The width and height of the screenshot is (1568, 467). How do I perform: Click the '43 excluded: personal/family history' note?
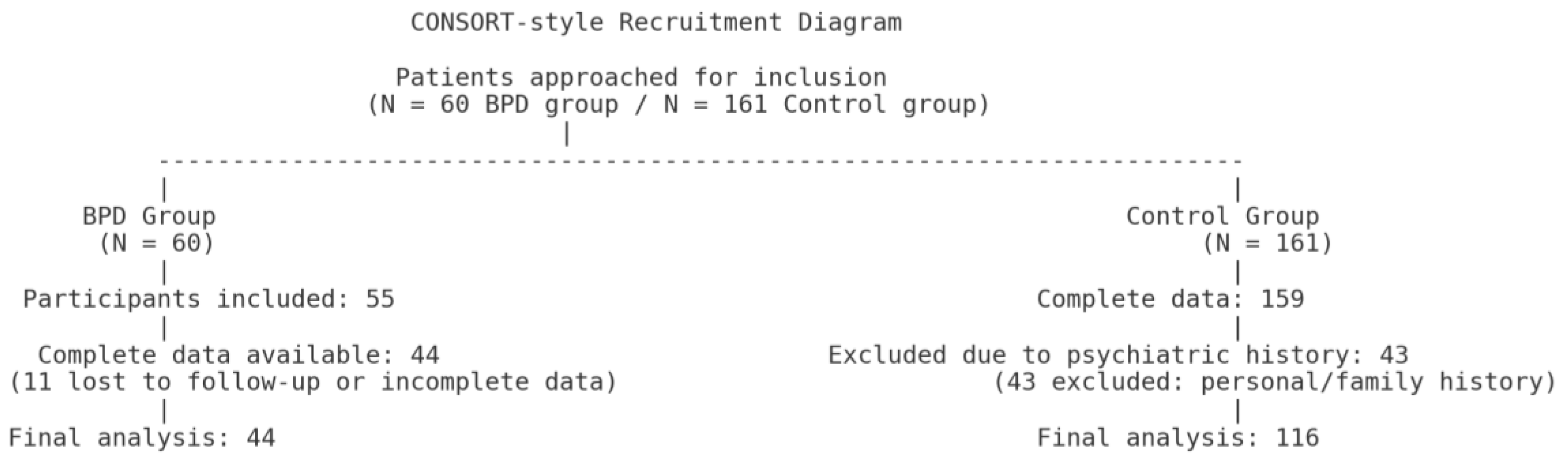pos(1274,383)
